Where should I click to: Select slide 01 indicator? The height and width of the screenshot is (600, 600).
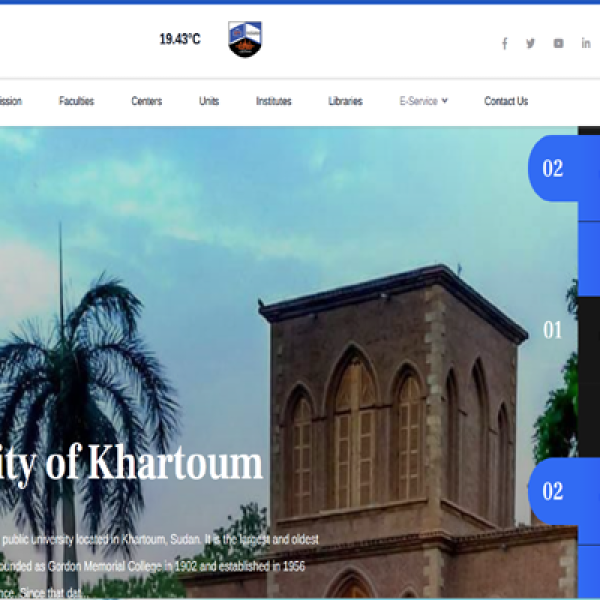(x=552, y=330)
